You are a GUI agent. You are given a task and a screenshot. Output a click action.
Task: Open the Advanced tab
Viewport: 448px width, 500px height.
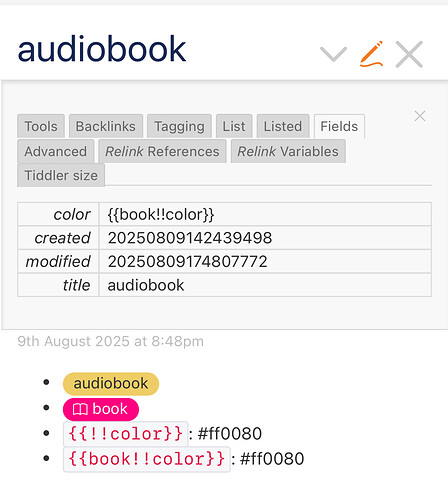(56, 151)
